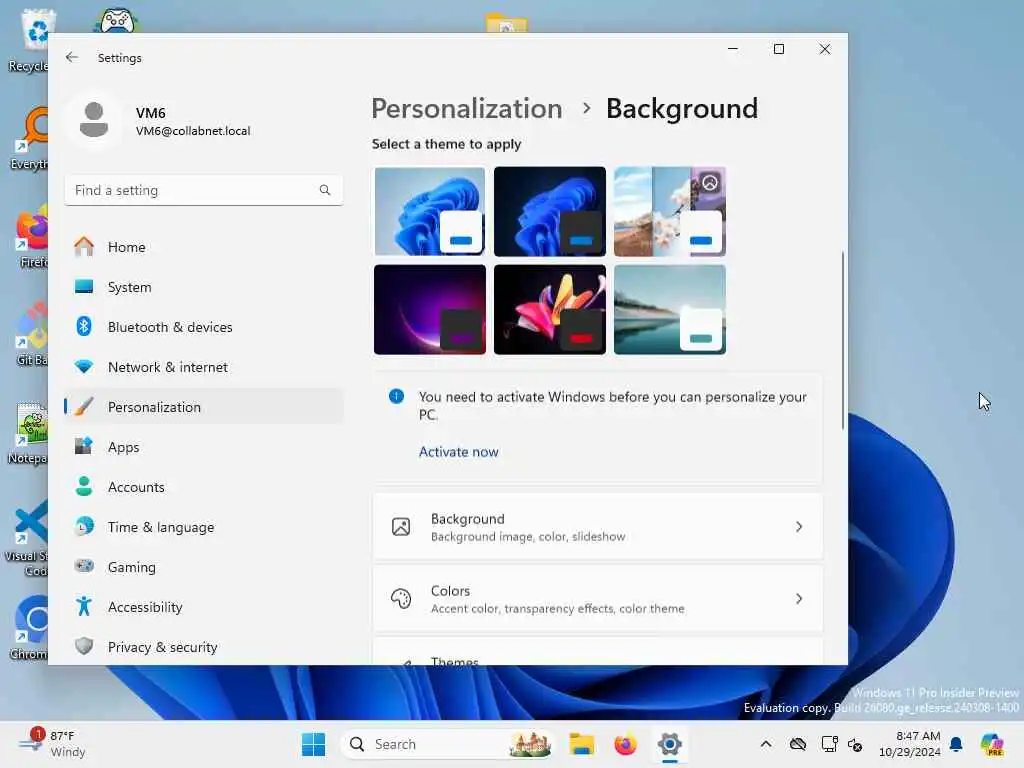Select Personalization in the sidebar
The height and width of the screenshot is (768, 1024).
[204, 407]
